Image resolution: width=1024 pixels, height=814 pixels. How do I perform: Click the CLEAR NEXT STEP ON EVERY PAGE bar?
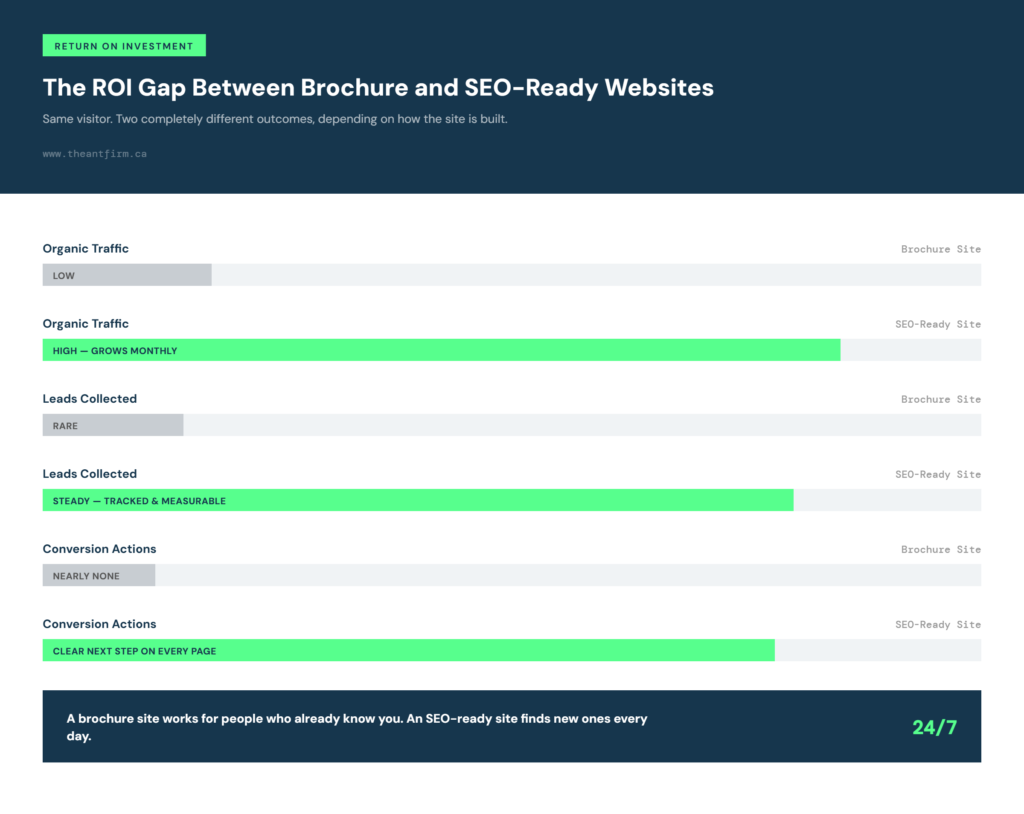[x=409, y=651]
